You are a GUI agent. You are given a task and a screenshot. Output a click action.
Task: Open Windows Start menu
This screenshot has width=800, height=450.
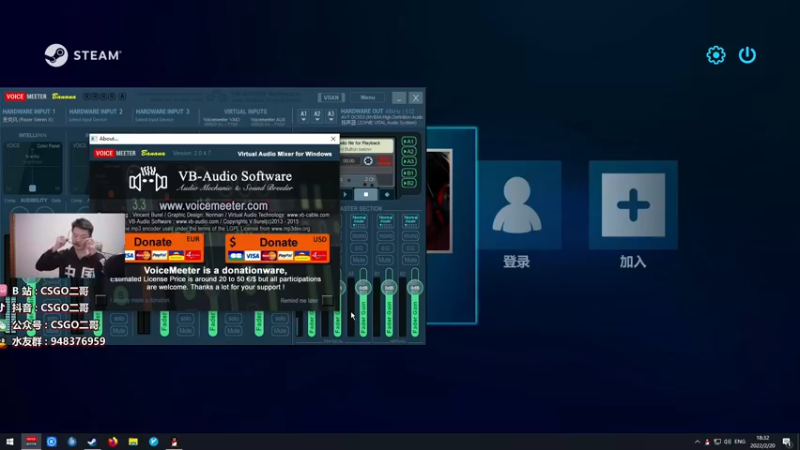pos(10,441)
